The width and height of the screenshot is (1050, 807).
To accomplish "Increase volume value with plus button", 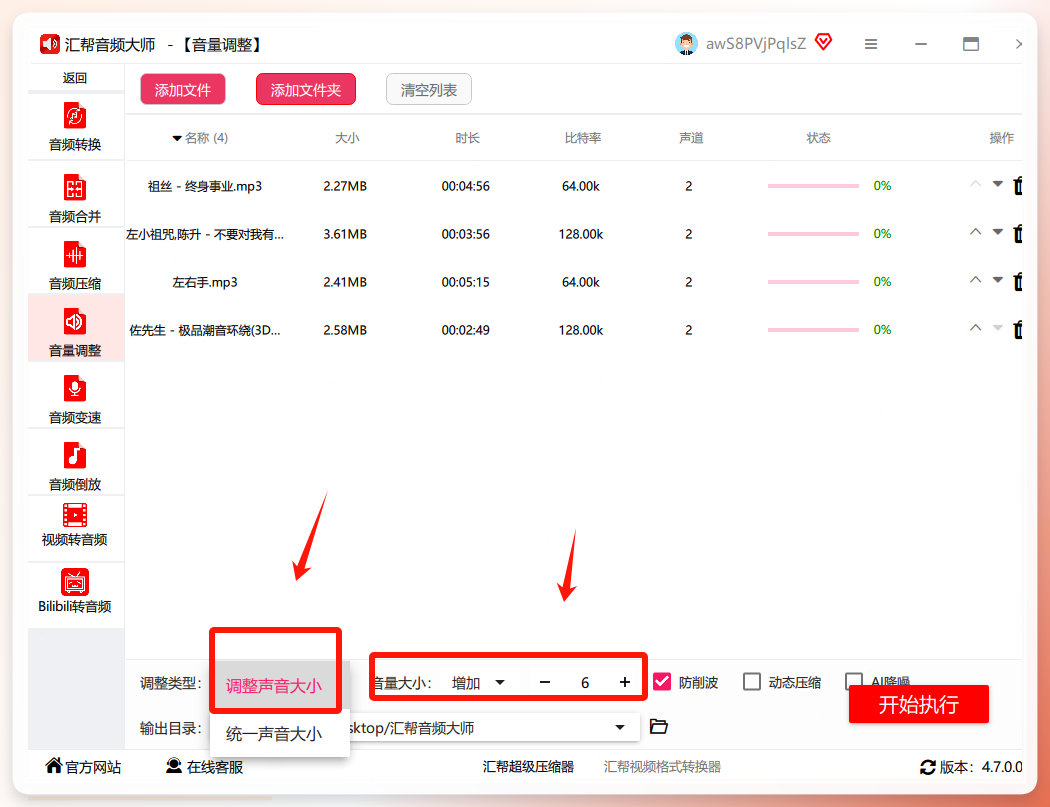I will (x=625, y=682).
